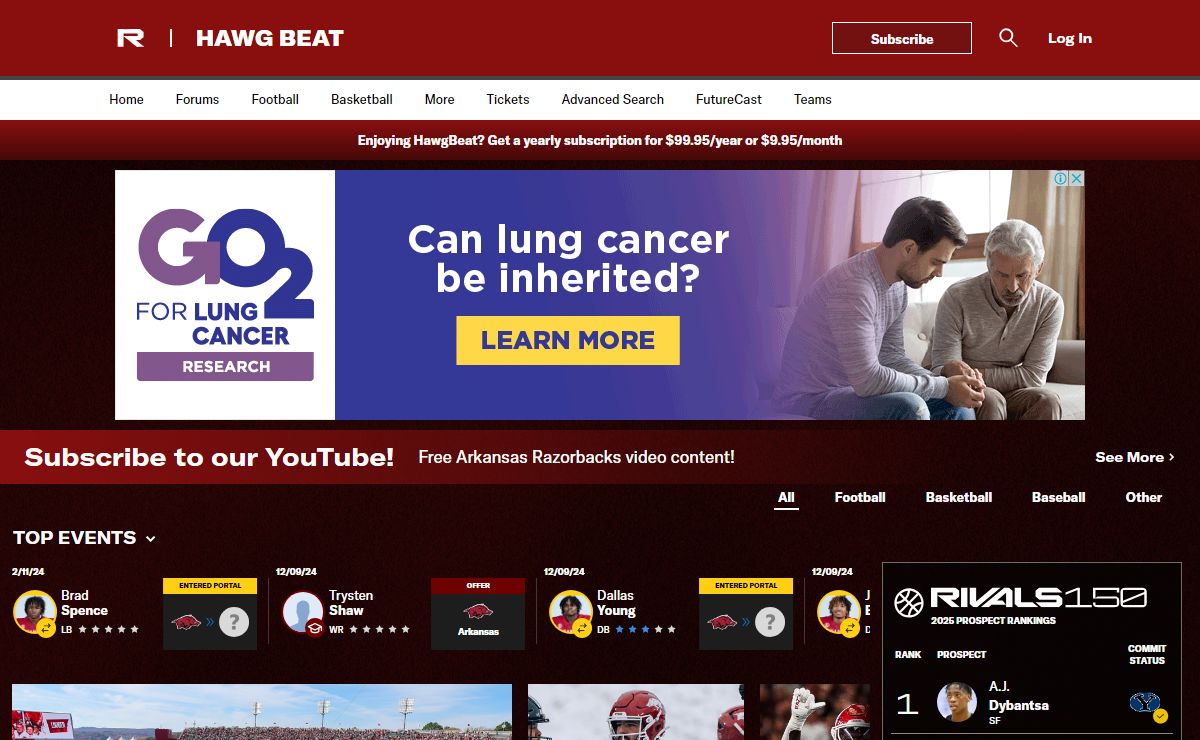Click the ad info icon on the banner
Screen dimensions: 1200x740
point(1061,178)
